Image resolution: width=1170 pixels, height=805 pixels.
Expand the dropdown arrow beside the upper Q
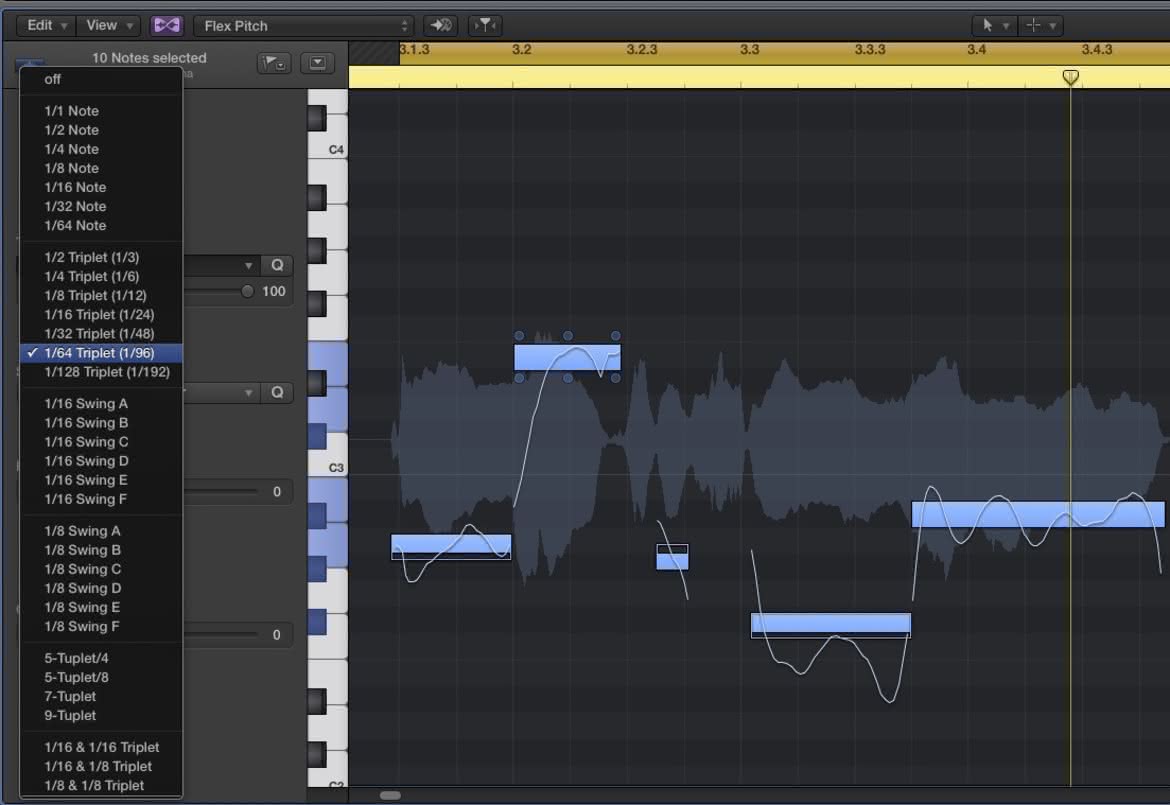click(248, 265)
